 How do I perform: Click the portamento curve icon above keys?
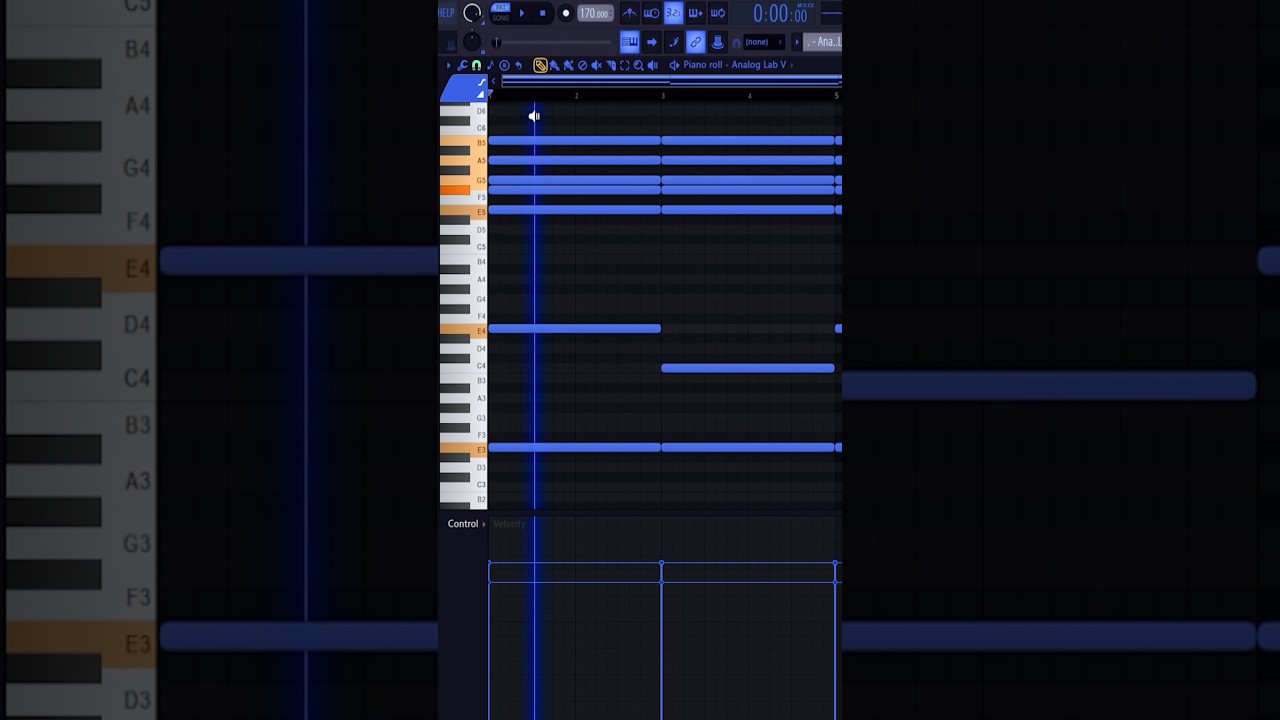482,82
